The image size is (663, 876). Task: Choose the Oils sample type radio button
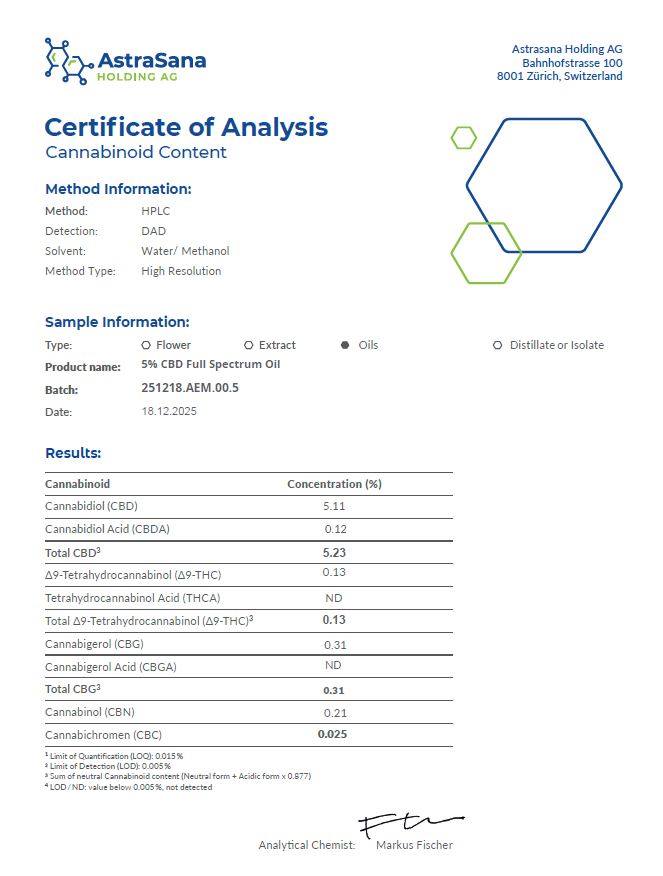coord(345,345)
